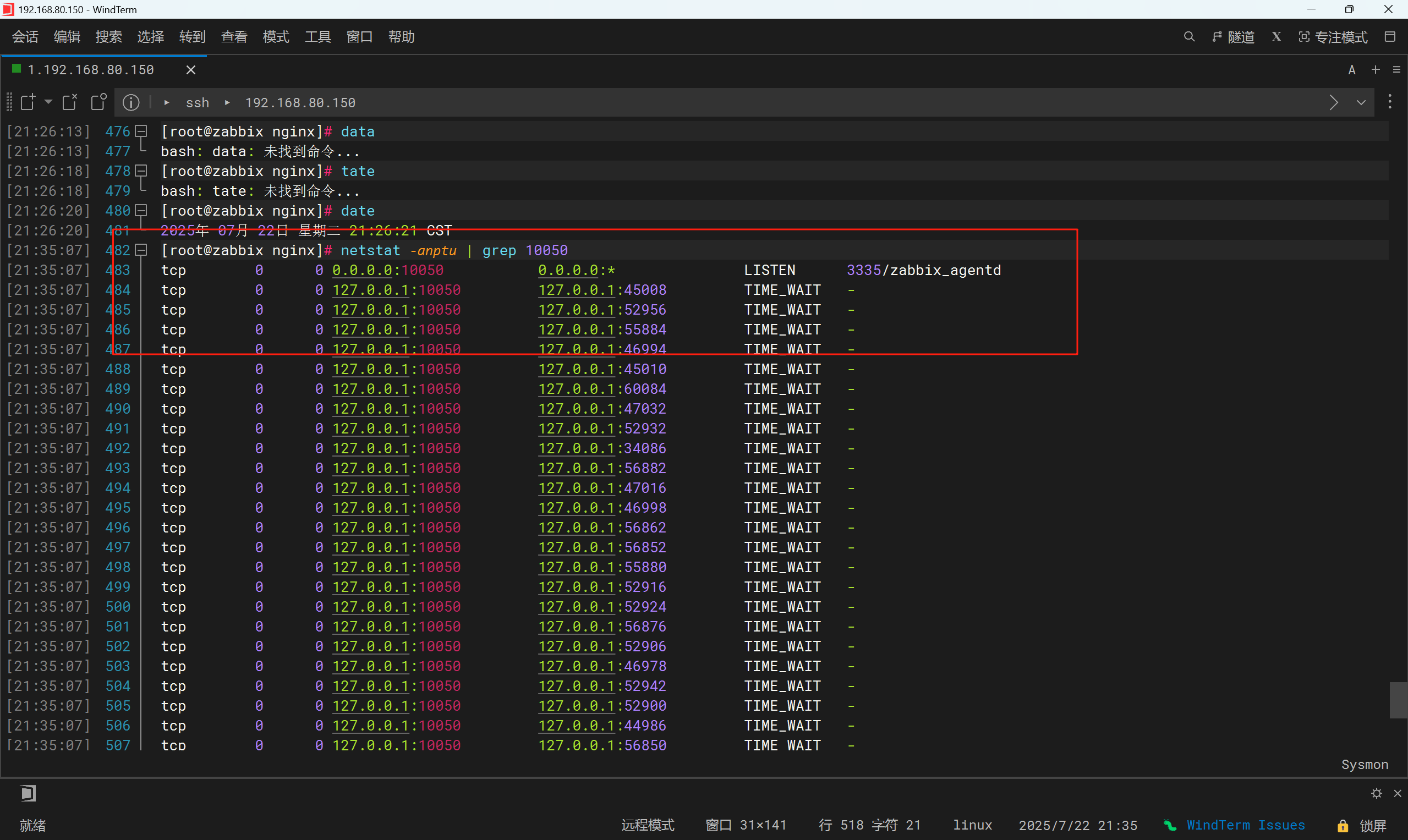Click the new session icon in toolbar
Image resolution: width=1408 pixels, height=840 pixels.
[28, 102]
